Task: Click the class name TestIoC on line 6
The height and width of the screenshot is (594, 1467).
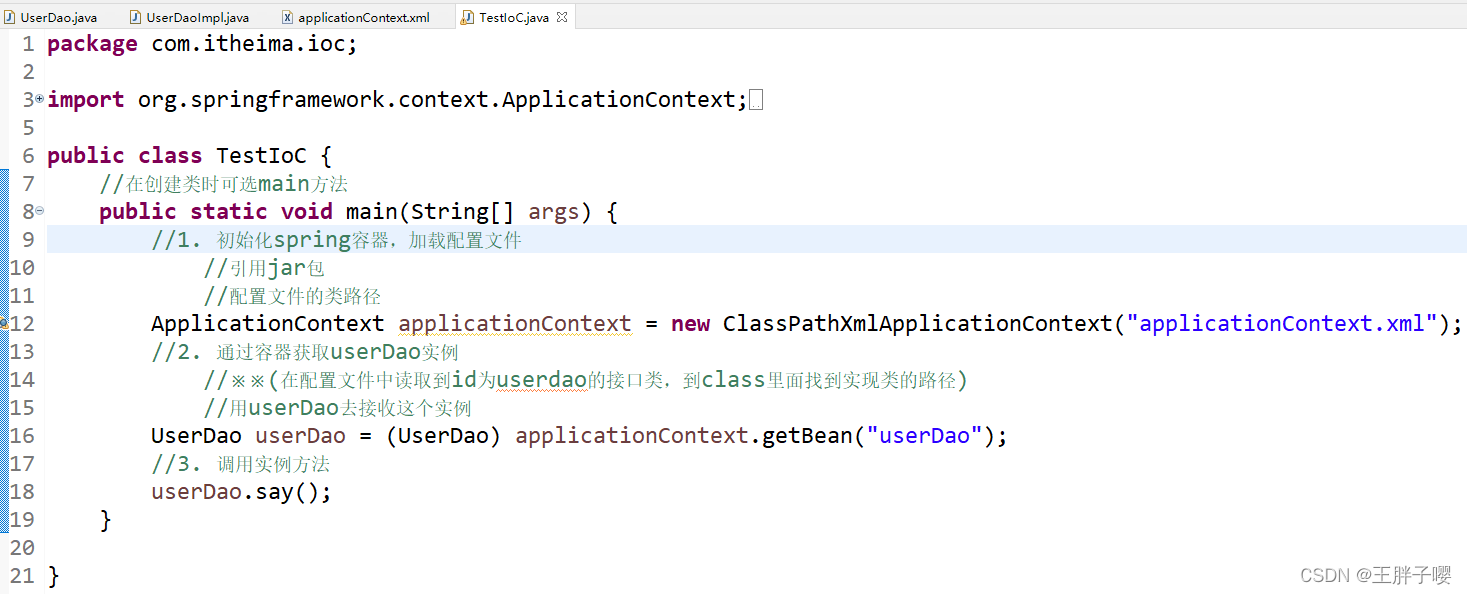Action: 262,156
